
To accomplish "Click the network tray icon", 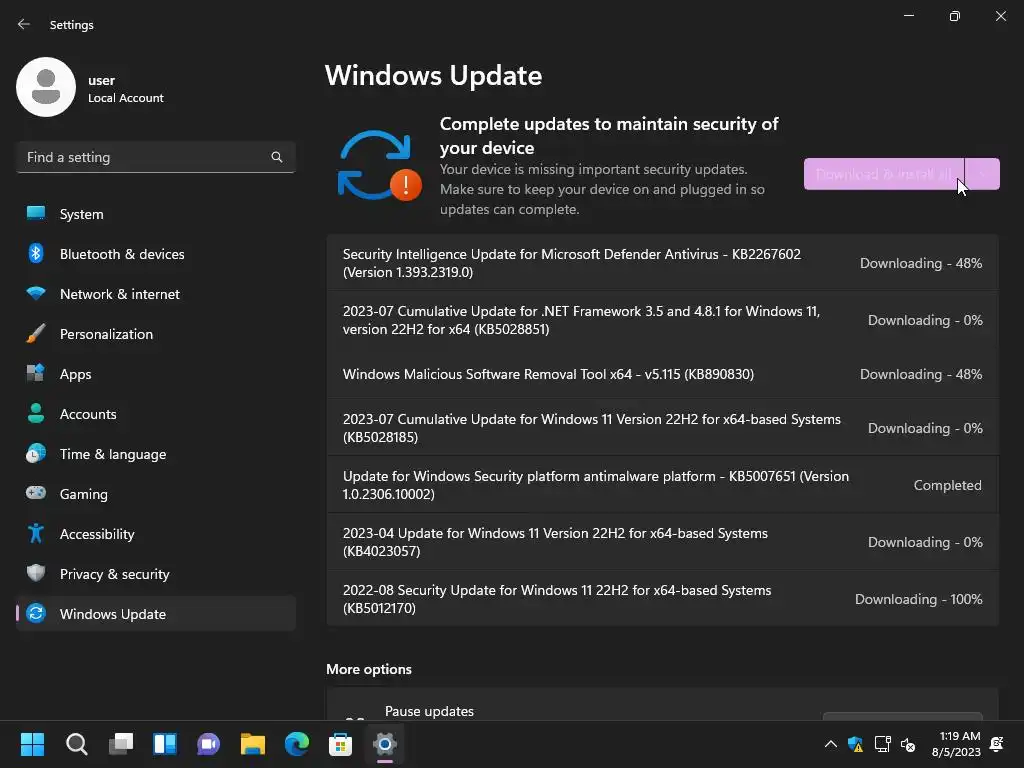I will [882, 744].
